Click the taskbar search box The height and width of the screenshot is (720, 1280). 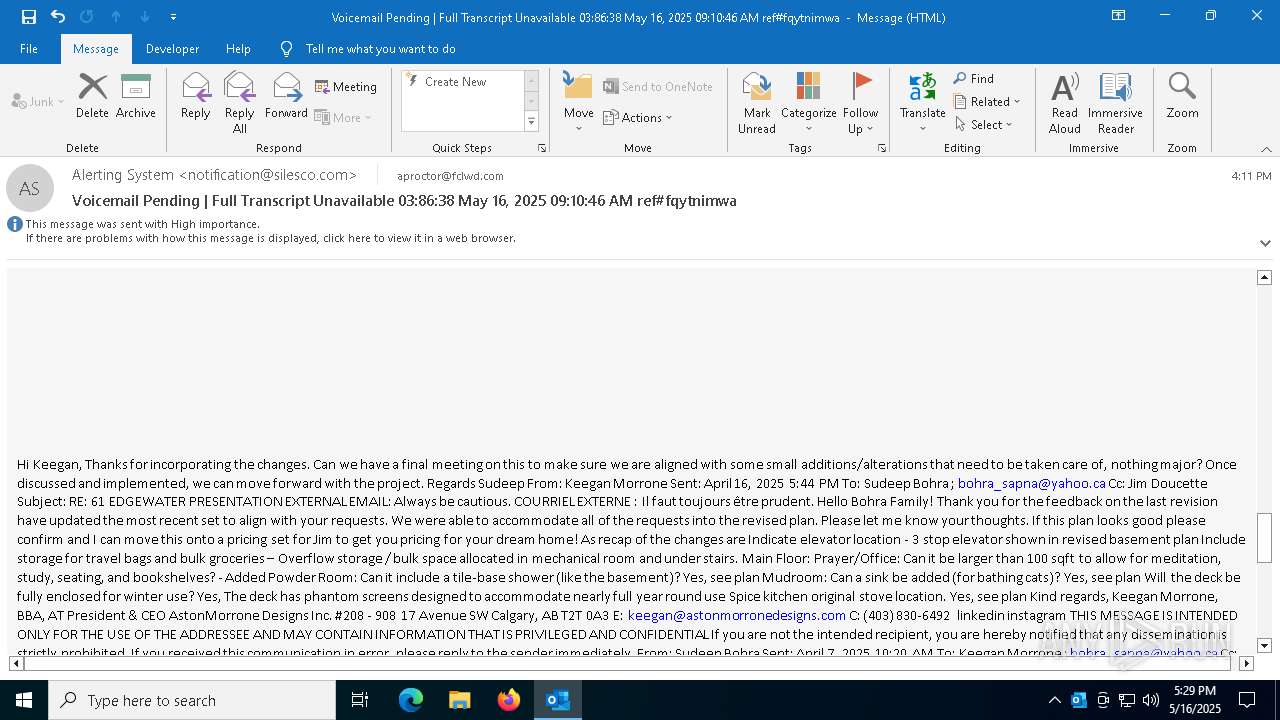tap(192, 700)
